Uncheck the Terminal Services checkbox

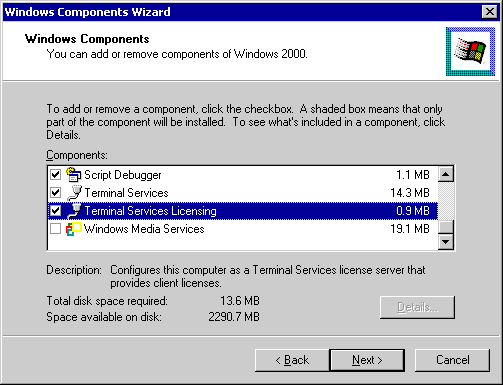click(55, 193)
